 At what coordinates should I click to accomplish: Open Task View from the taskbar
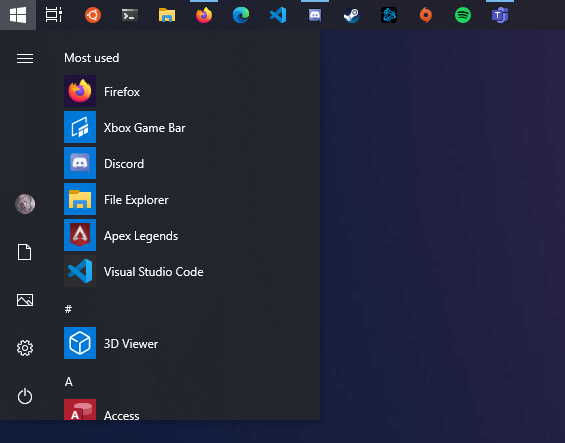coord(54,15)
